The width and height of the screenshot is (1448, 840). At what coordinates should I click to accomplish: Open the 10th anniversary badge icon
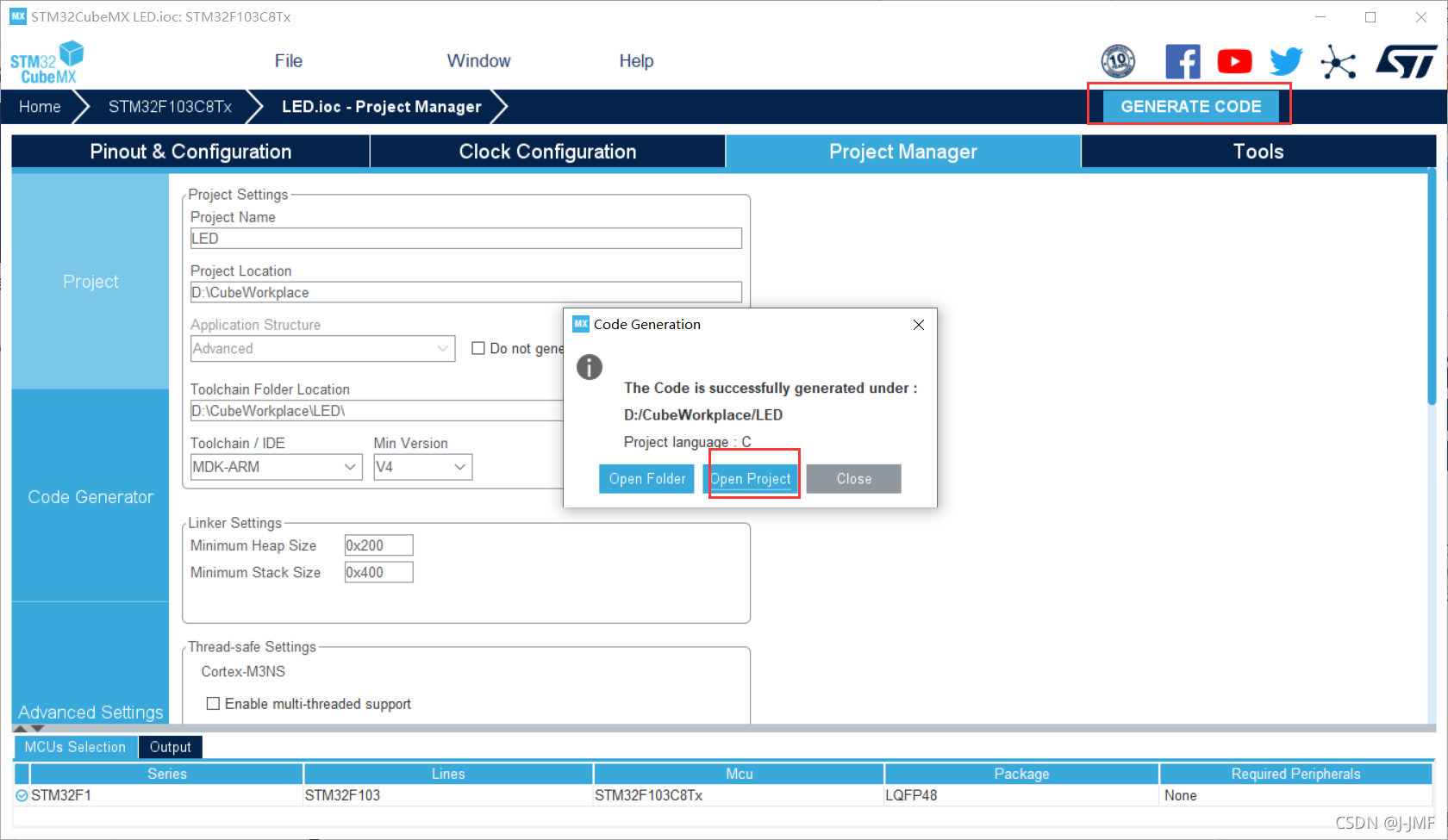tap(1118, 61)
